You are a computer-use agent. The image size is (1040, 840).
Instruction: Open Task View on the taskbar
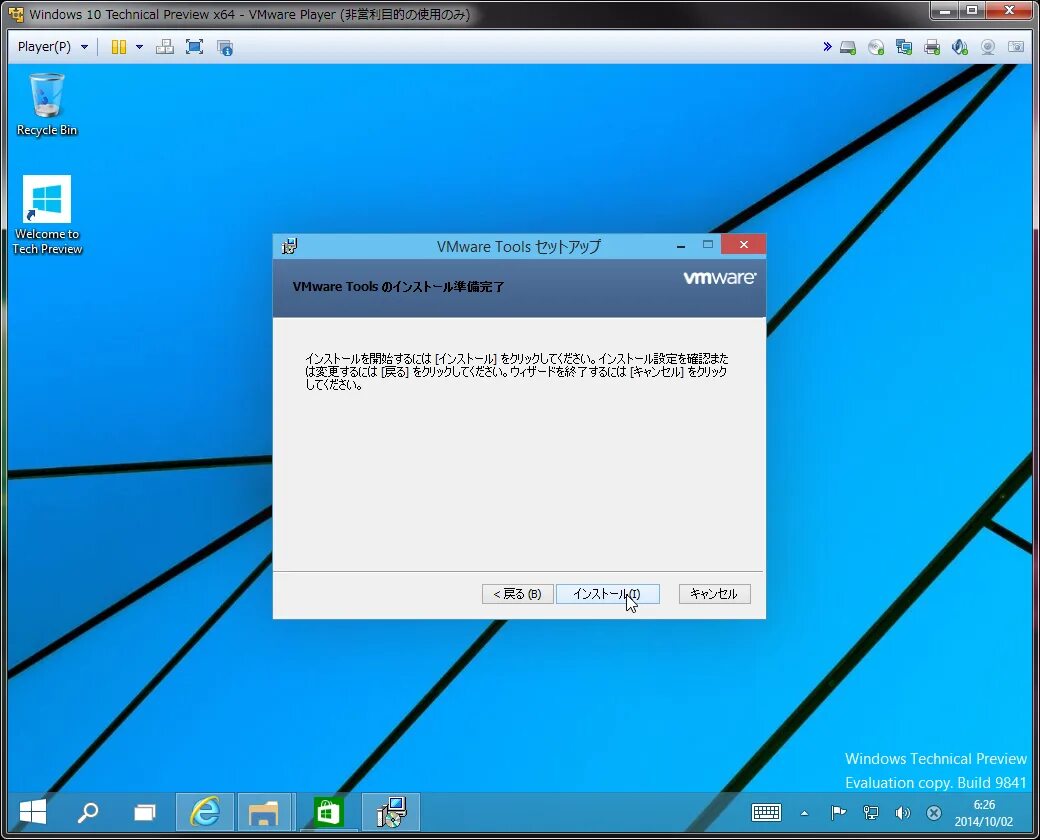pos(144,811)
